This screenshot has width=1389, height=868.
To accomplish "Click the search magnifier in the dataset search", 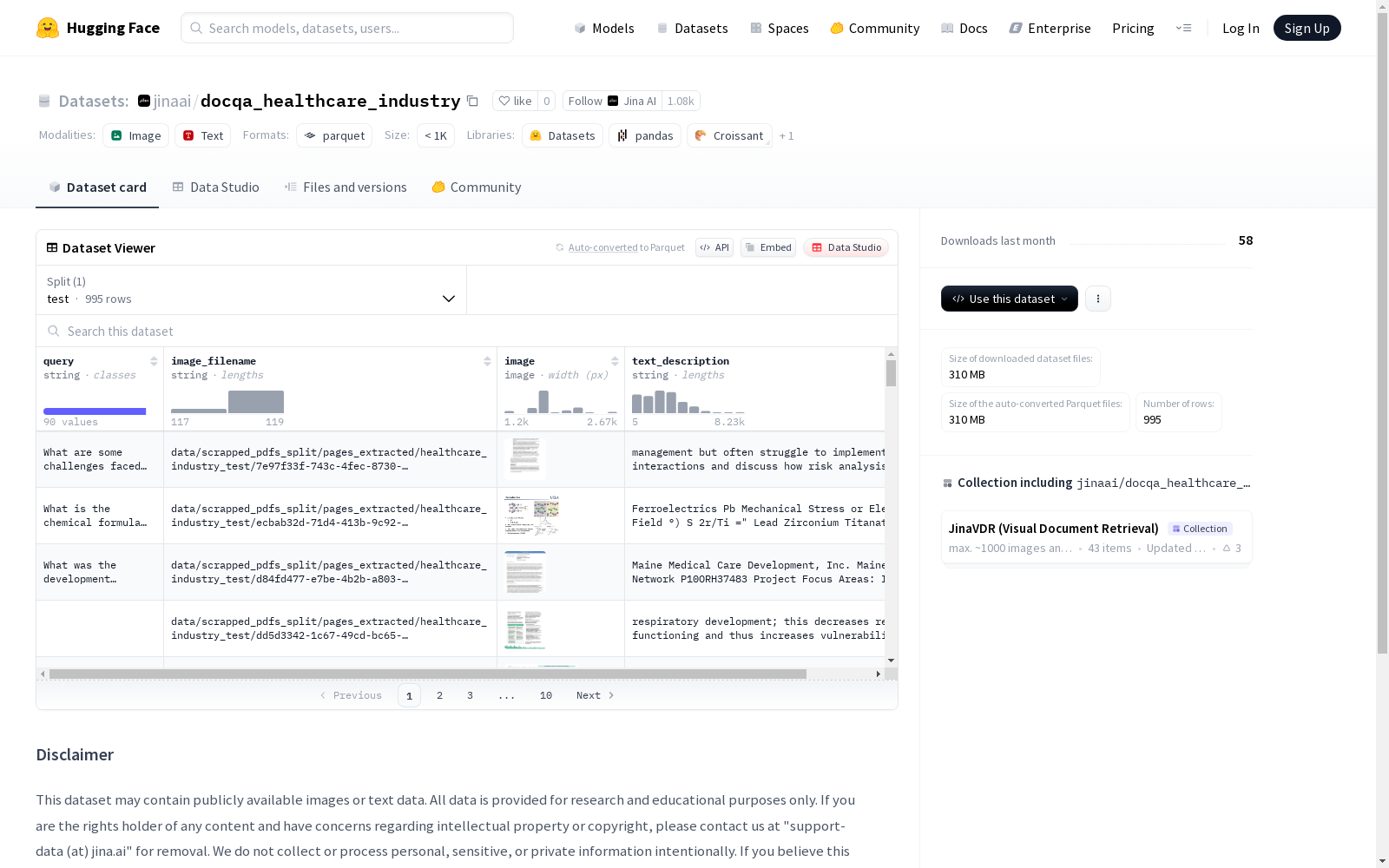I will click(x=54, y=331).
